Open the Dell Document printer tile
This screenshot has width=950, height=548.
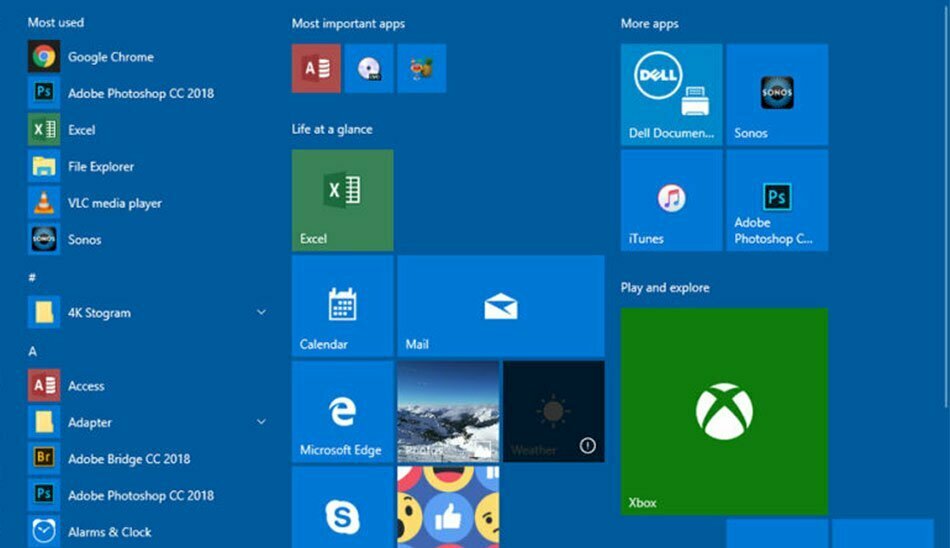pyautogui.click(x=671, y=95)
